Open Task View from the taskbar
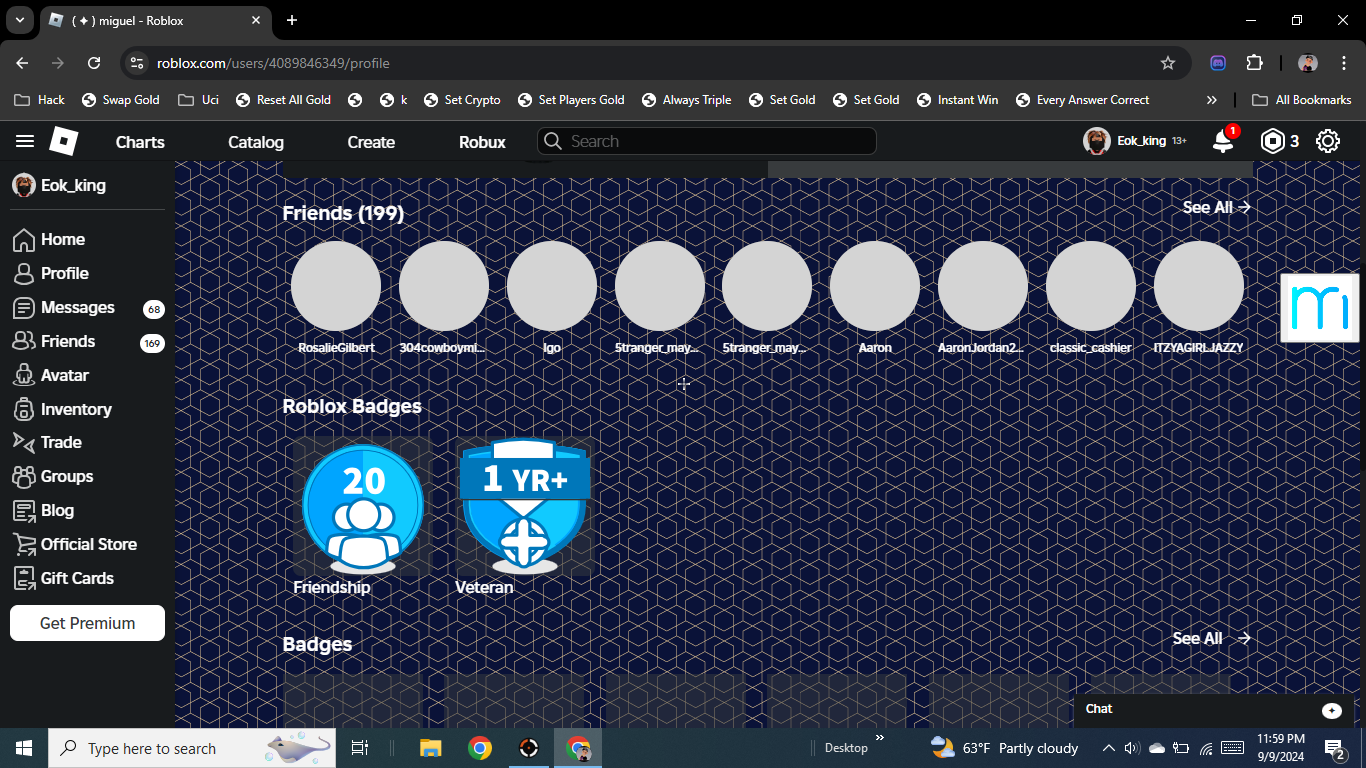 (x=360, y=748)
